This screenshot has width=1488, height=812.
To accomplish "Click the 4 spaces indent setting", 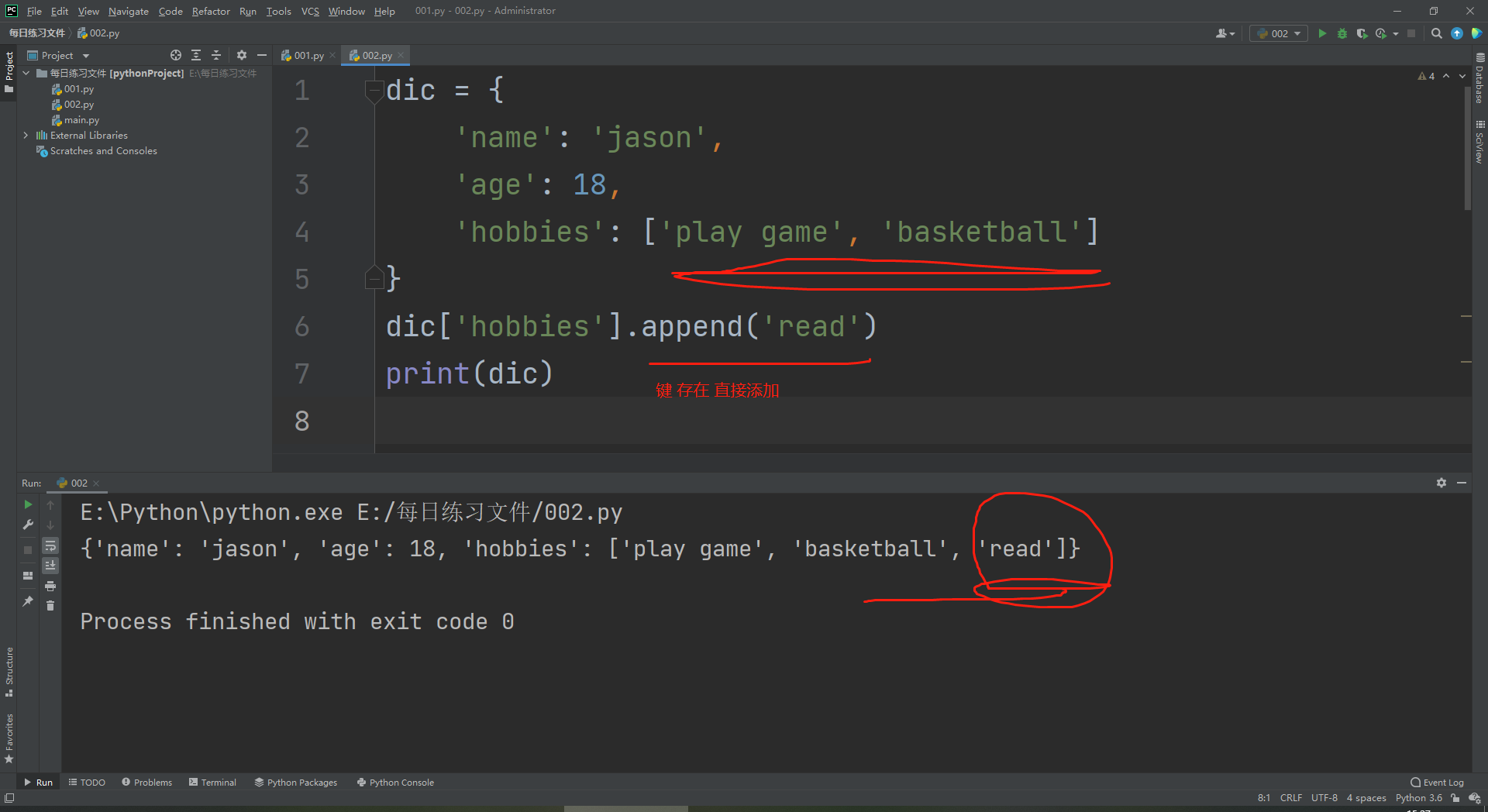I will click(1366, 798).
